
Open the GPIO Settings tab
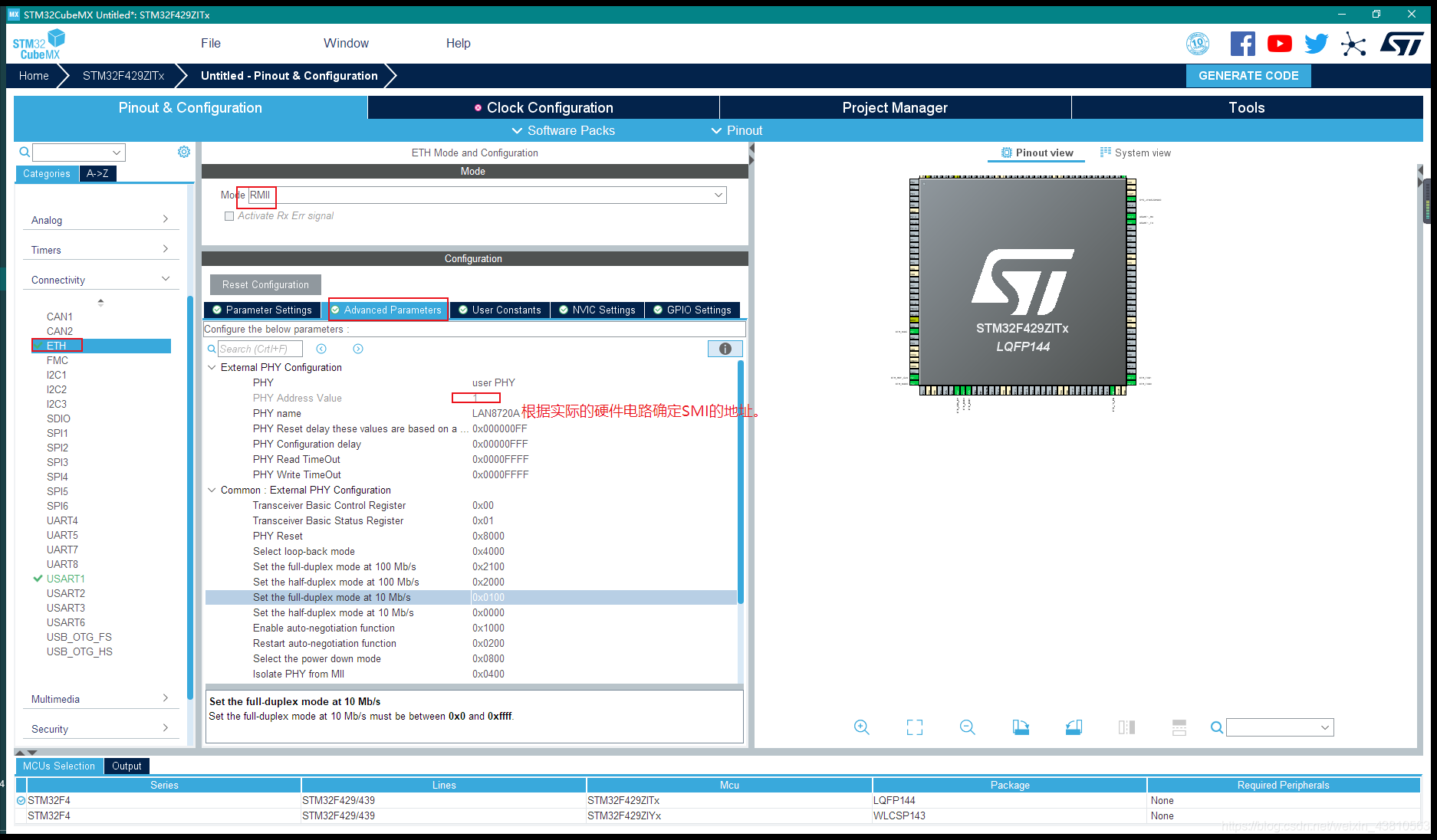click(692, 310)
